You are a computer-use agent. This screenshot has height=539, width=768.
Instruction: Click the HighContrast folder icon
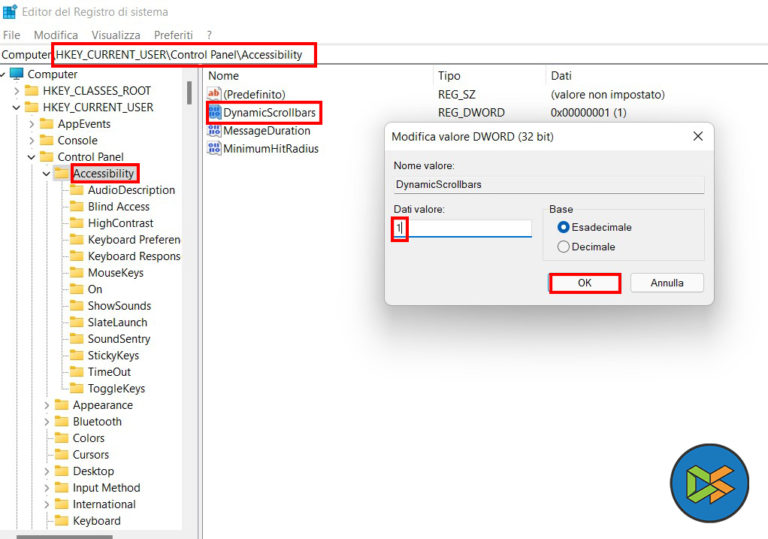[x=77, y=223]
